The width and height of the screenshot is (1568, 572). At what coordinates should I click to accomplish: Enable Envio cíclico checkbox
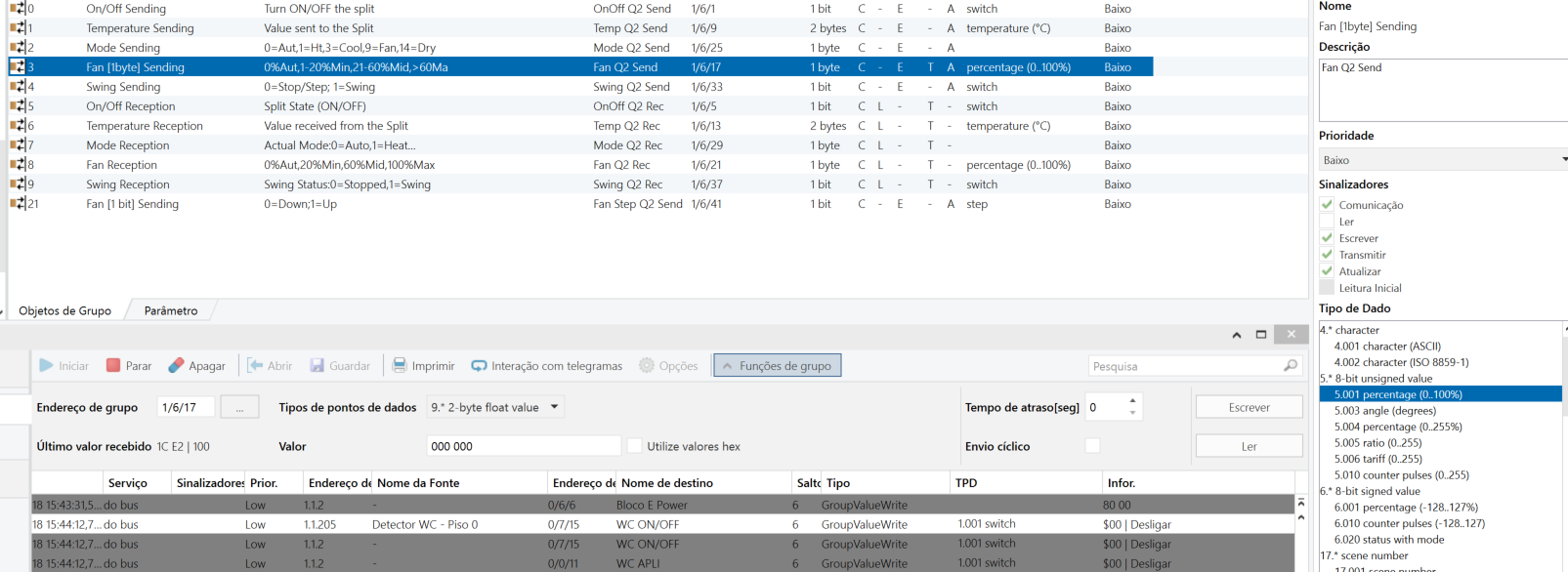pyautogui.click(x=1093, y=446)
